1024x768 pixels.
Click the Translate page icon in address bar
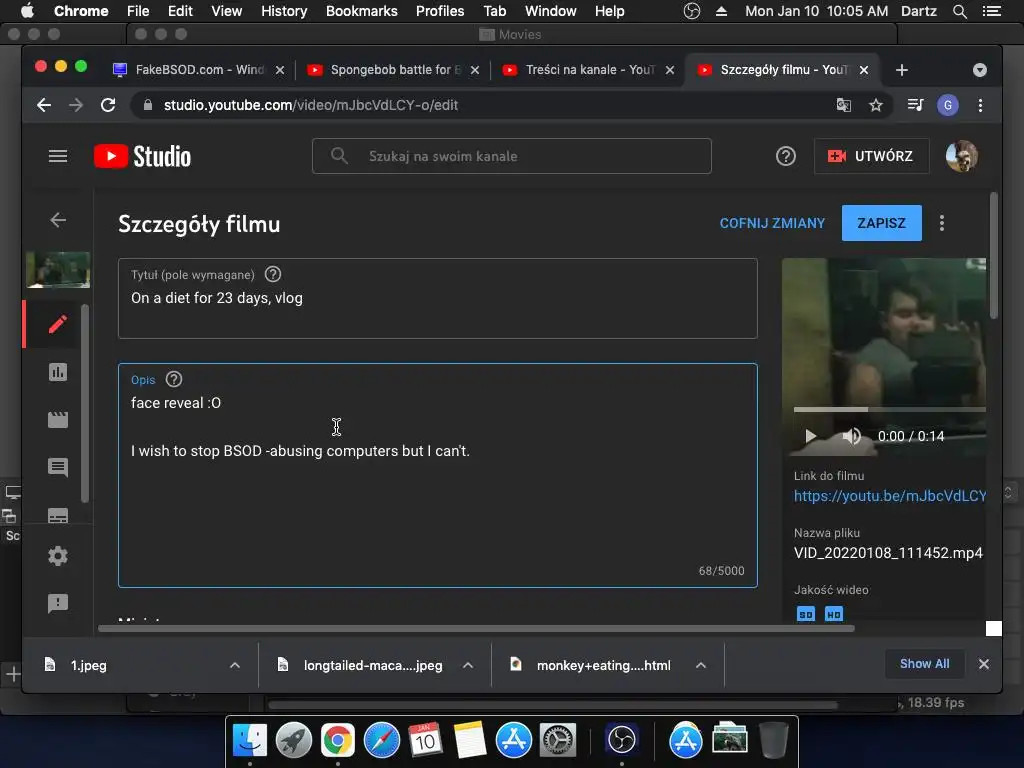coord(844,105)
